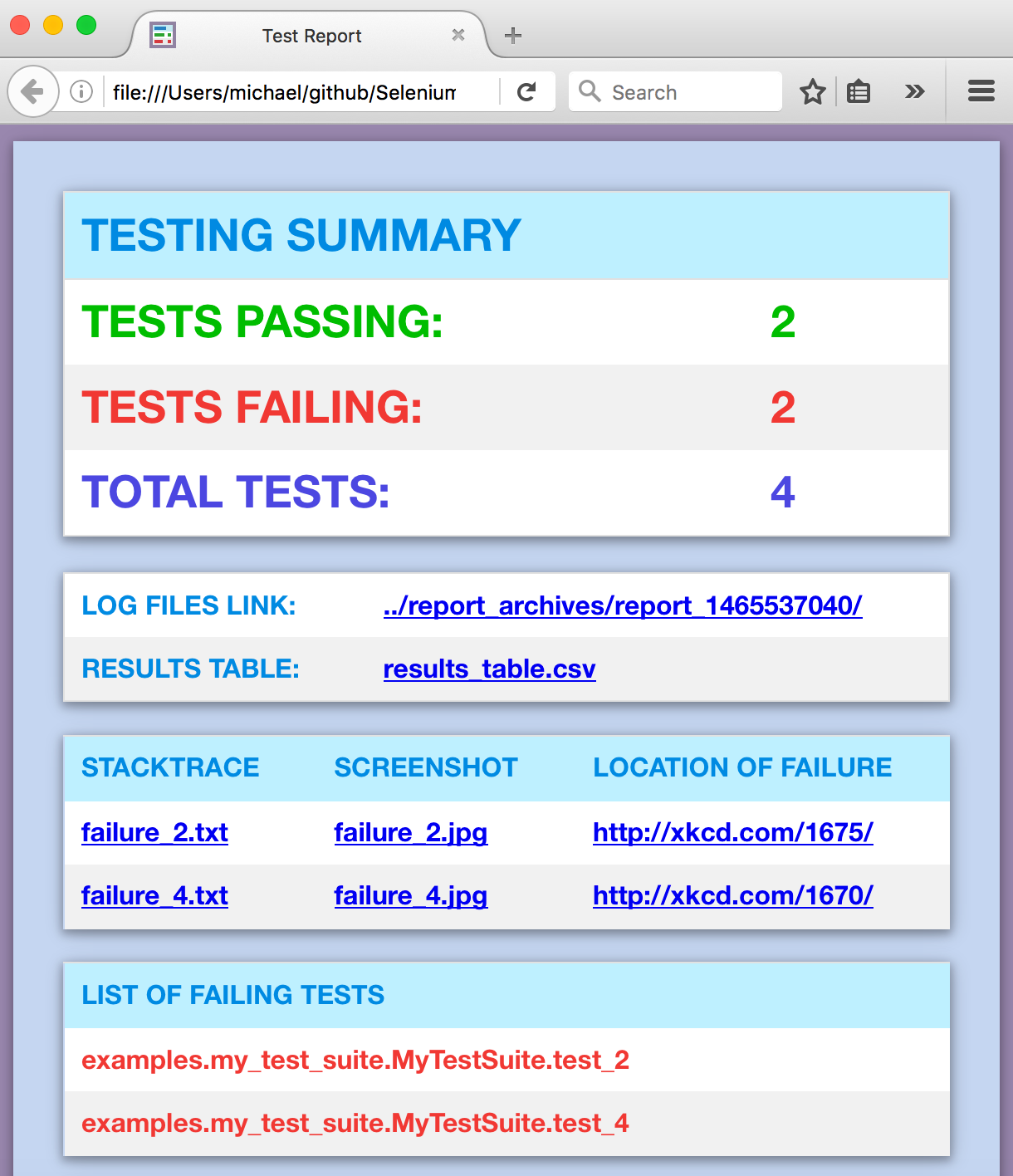The width and height of the screenshot is (1013, 1176).
Task: Show site information via the info icon
Action: pyautogui.click(x=81, y=91)
